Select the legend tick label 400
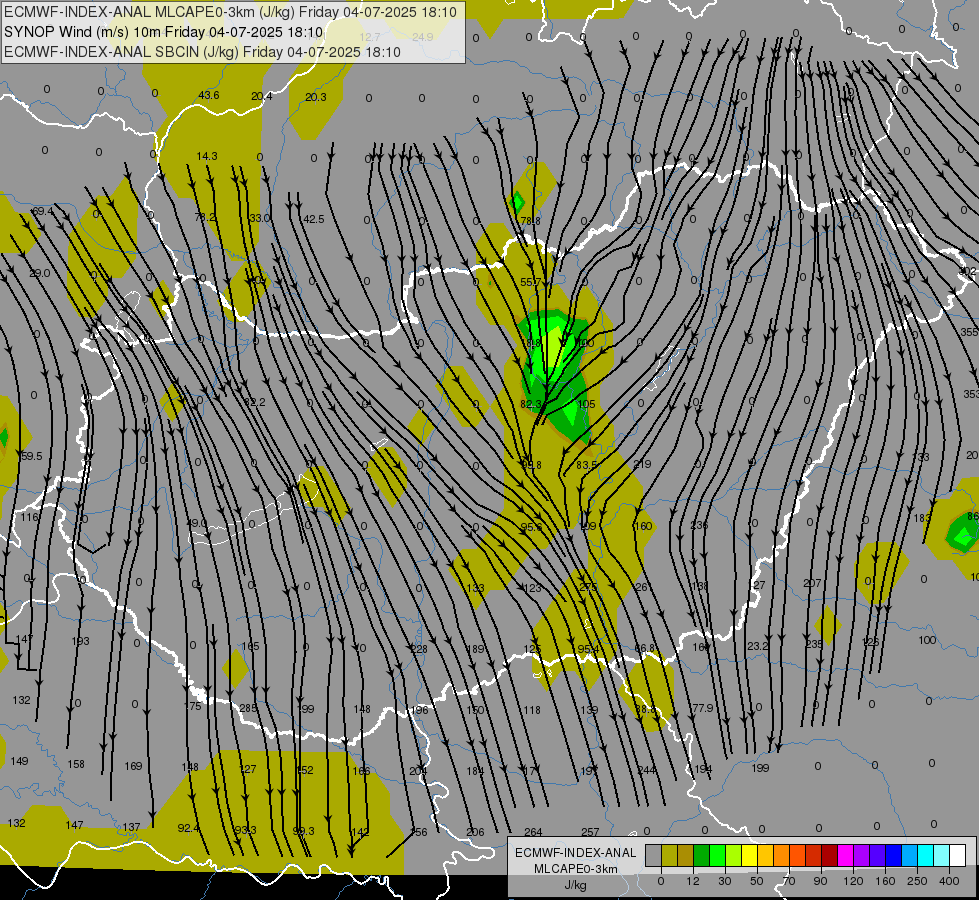Viewport: 979px width, 900px height. click(949, 881)
